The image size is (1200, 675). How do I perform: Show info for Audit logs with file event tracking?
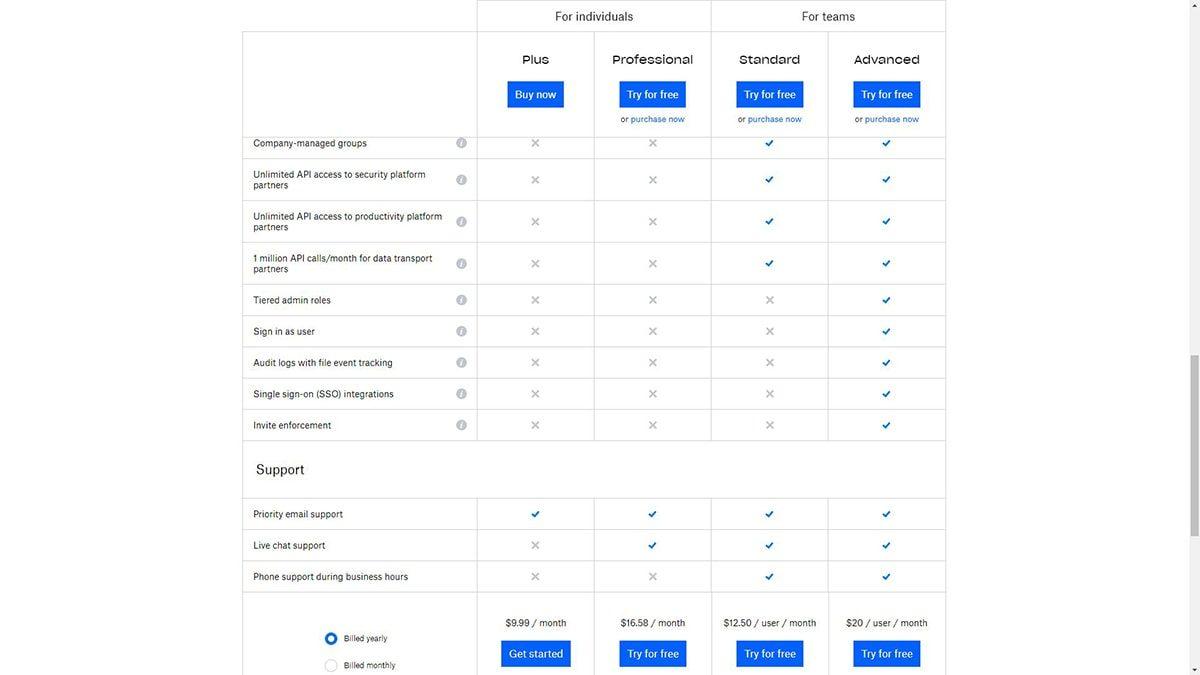[x=461, y=363]
